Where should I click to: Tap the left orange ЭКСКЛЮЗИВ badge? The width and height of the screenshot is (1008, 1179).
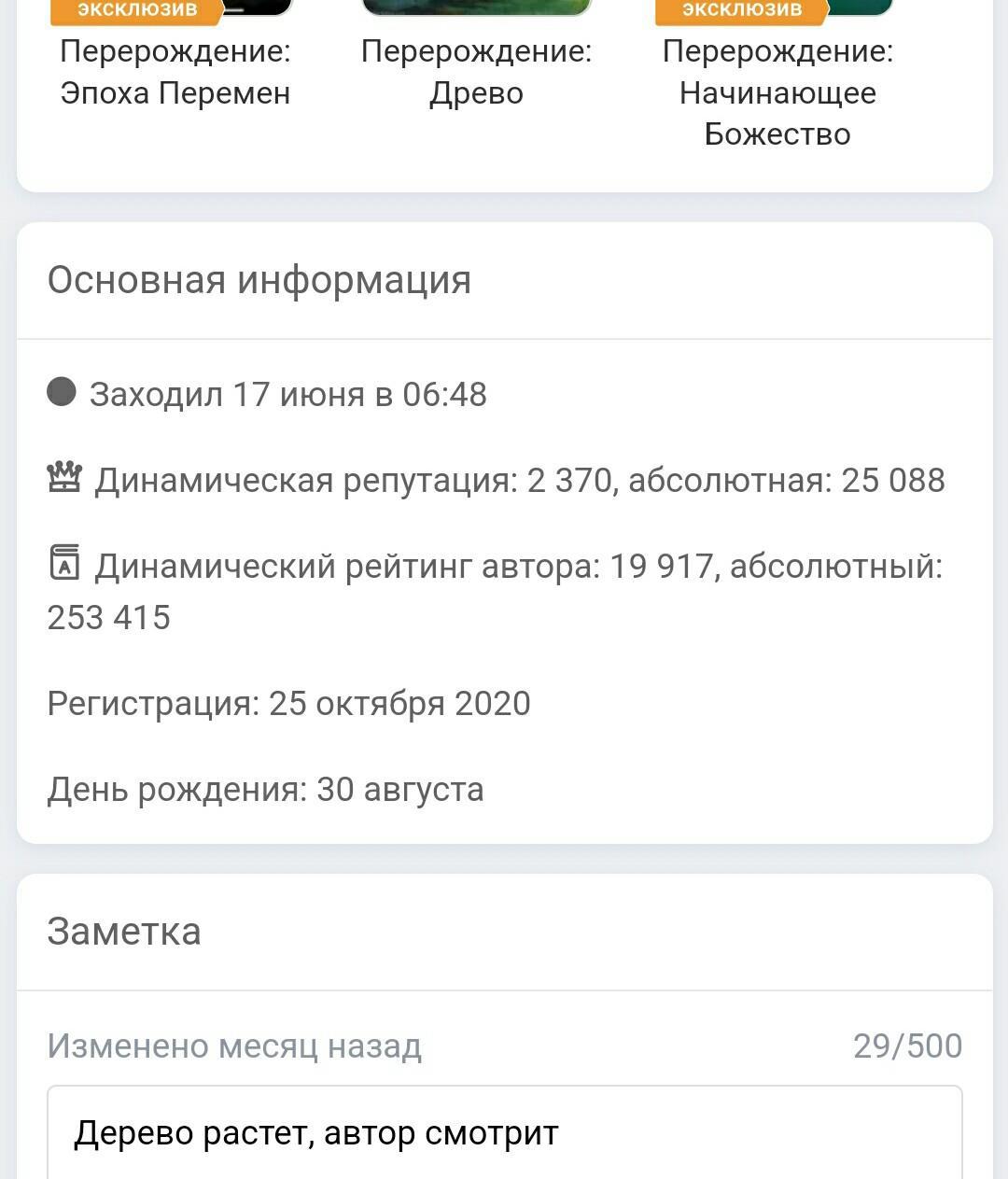click(x=137, y=10)
